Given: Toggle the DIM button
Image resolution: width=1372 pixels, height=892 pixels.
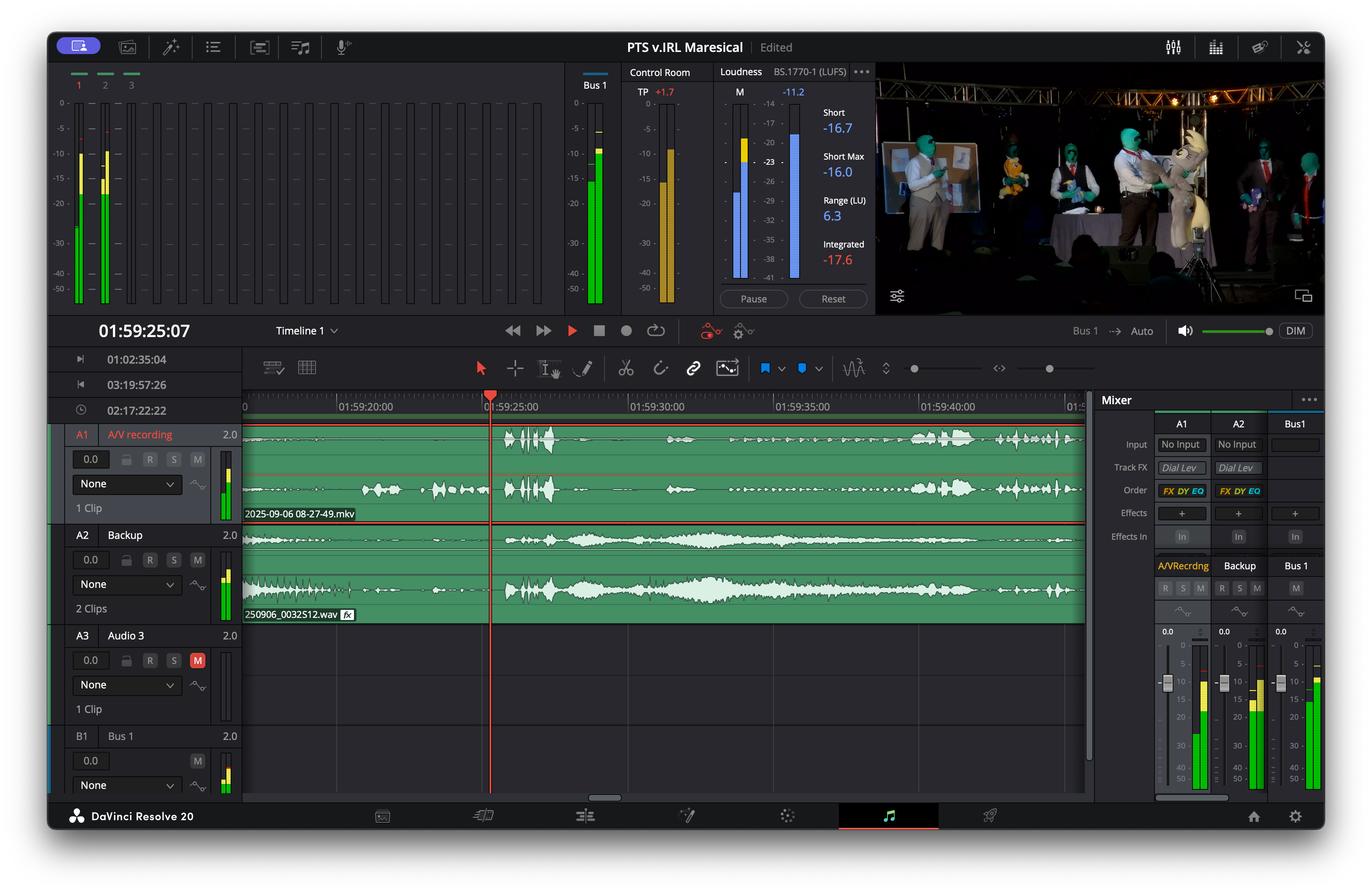Looking at the screenshot, I should tap(1295, 331).
